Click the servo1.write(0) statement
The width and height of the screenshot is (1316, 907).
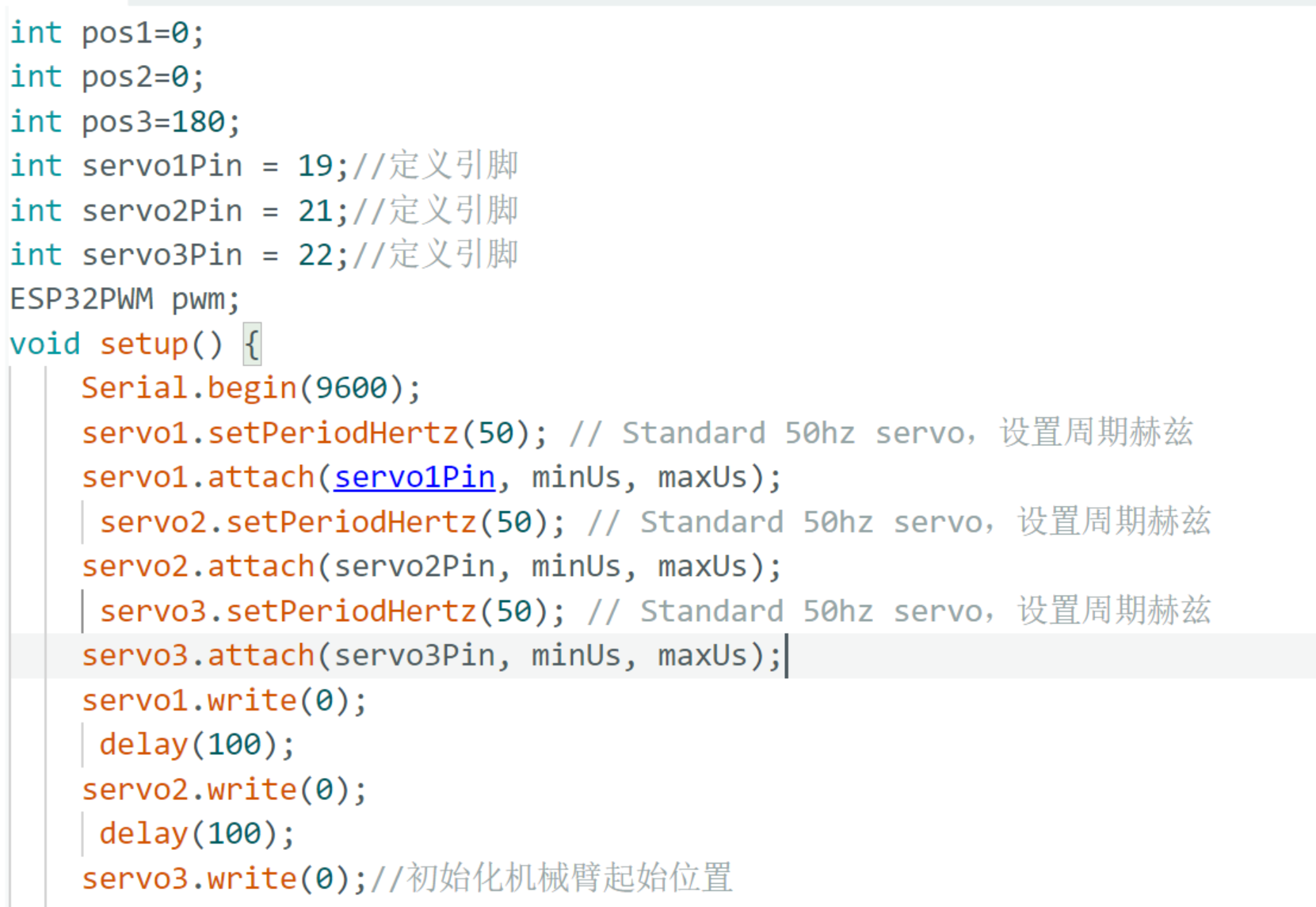[x=225, y=701]
